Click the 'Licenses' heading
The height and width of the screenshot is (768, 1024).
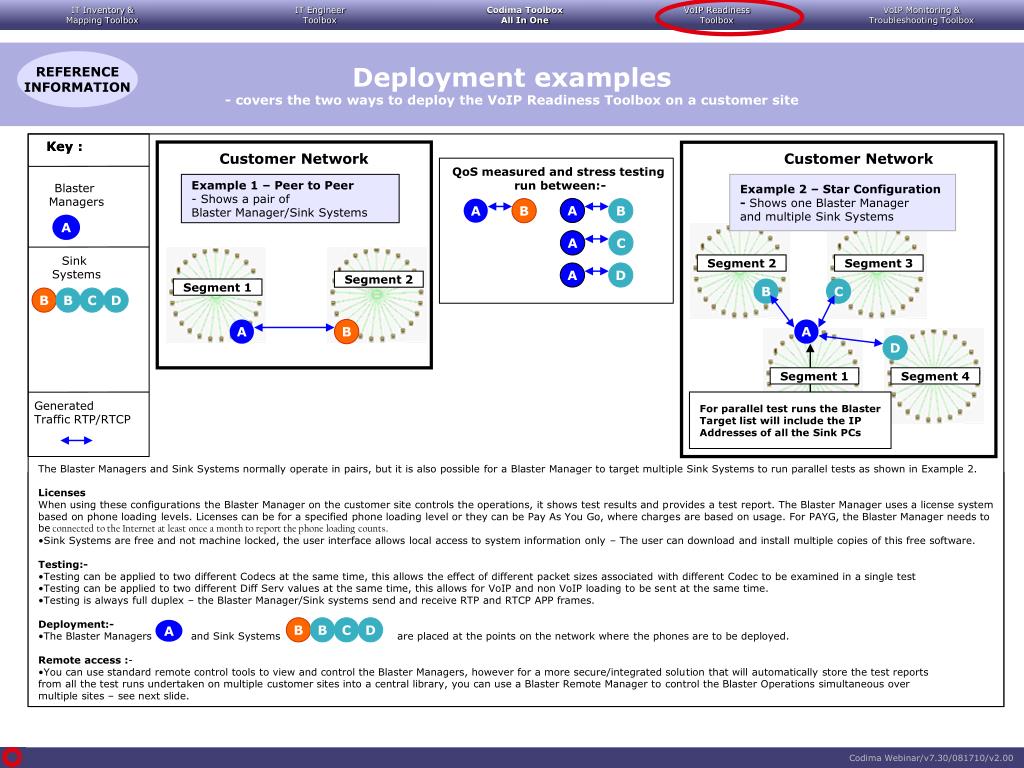pos(62,492)
